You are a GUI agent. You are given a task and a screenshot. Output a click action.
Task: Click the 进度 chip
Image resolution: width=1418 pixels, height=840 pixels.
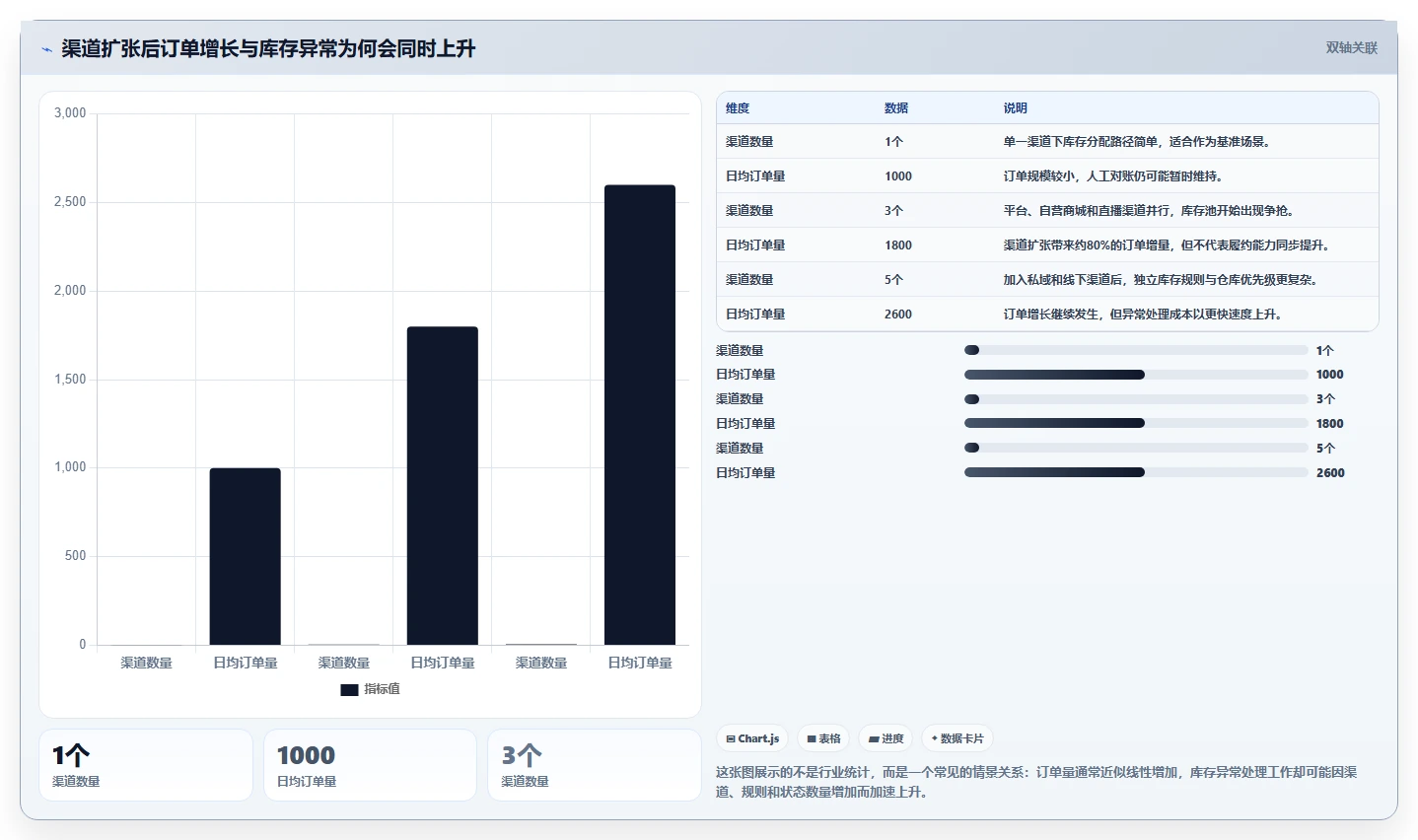coord(886,738)
